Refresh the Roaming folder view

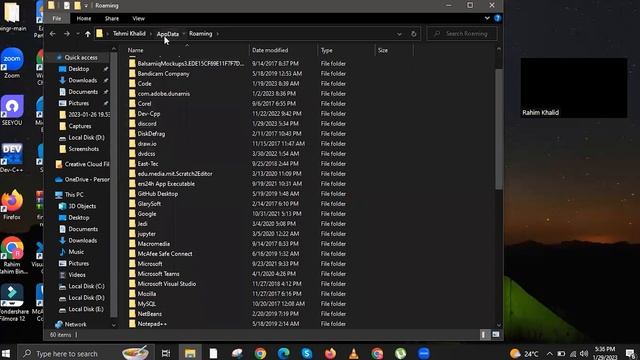pos(413,34)
